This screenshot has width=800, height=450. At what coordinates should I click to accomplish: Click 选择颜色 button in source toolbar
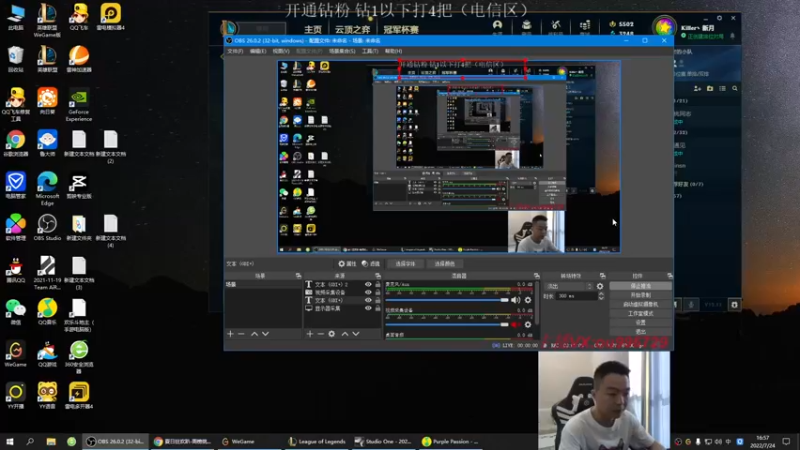click(444, 264)
